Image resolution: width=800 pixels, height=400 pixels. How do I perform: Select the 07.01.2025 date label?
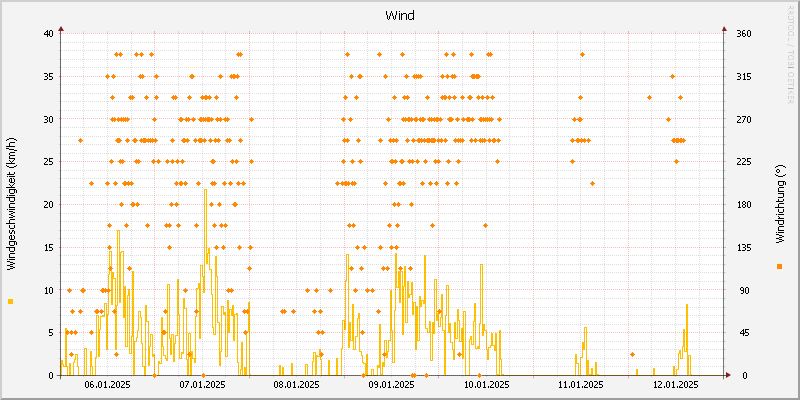point(202,384)
